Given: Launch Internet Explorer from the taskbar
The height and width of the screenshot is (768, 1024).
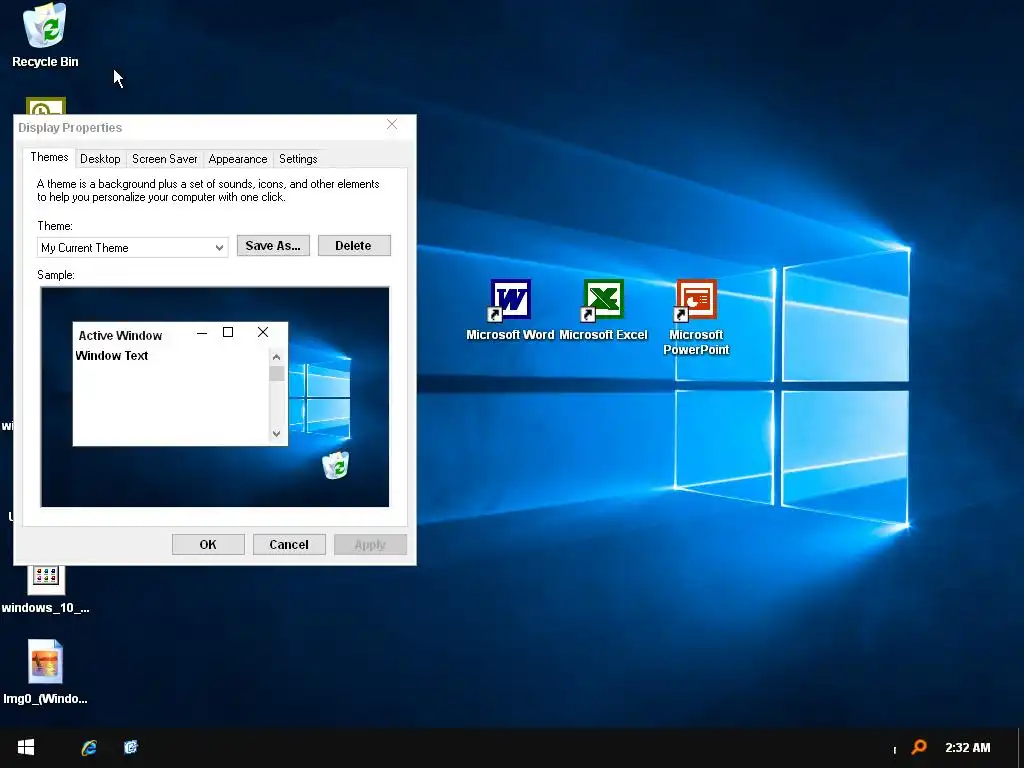Looking at the screenshot, I should coord(89,747).
